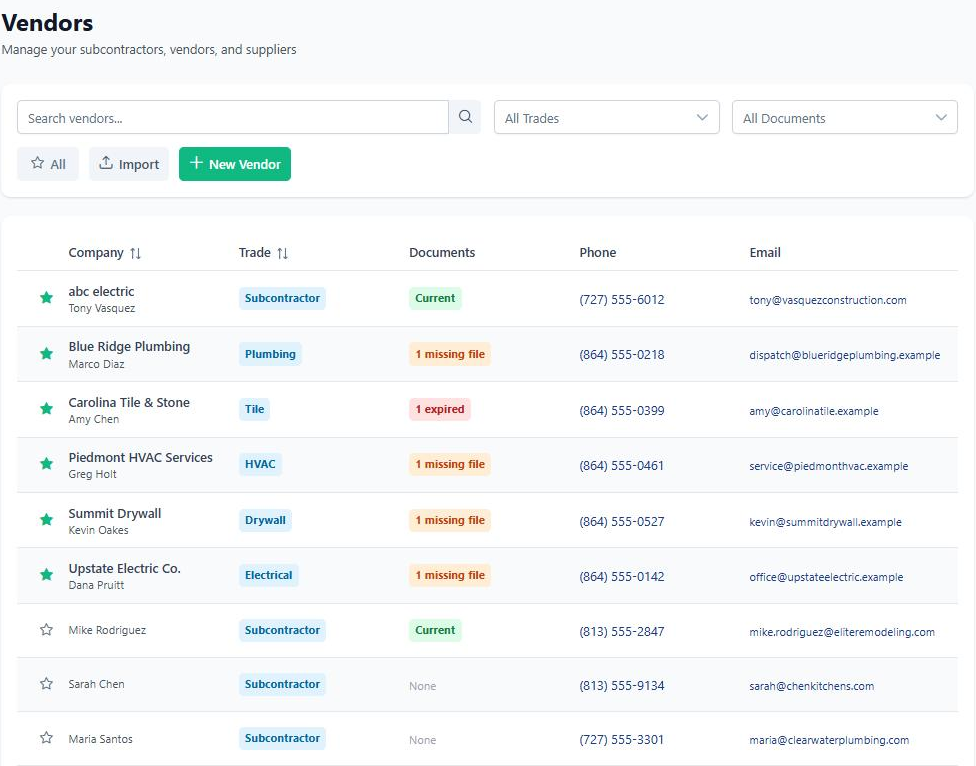Click phone number (813) 555-2847
This screenshot has height=766, width=976.
pos(622,632)
